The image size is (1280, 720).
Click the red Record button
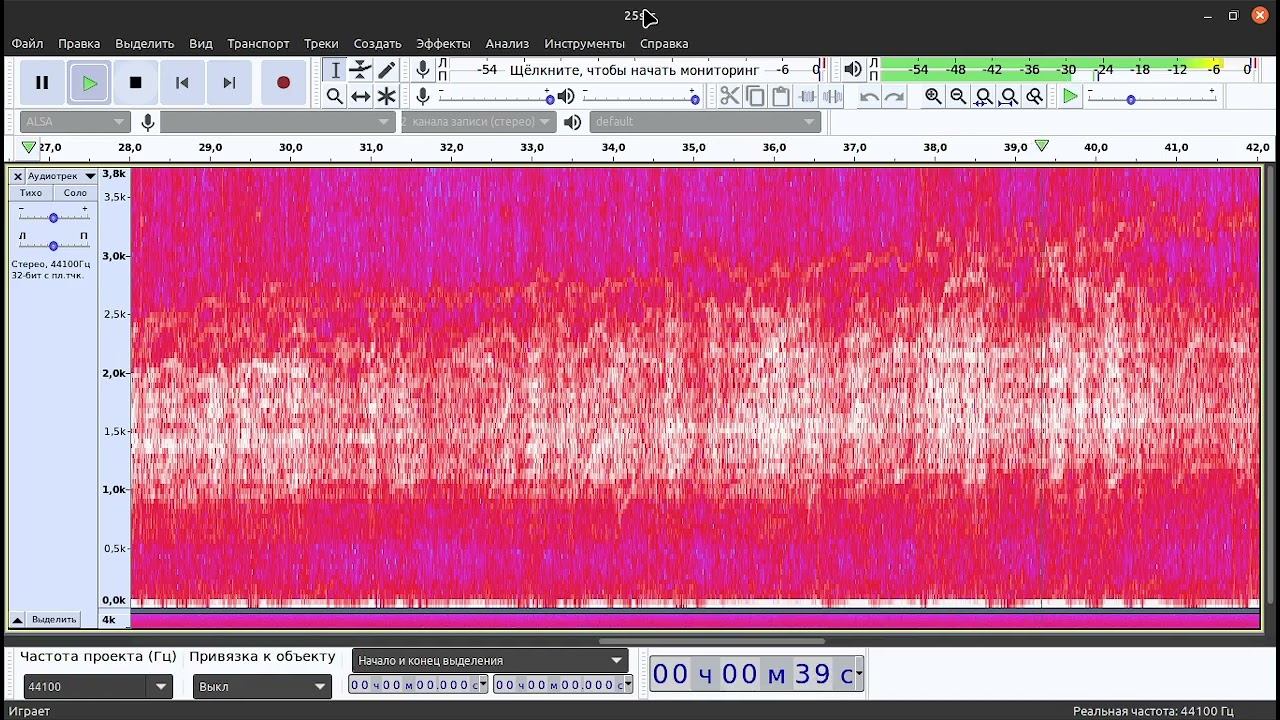point(283,83)
